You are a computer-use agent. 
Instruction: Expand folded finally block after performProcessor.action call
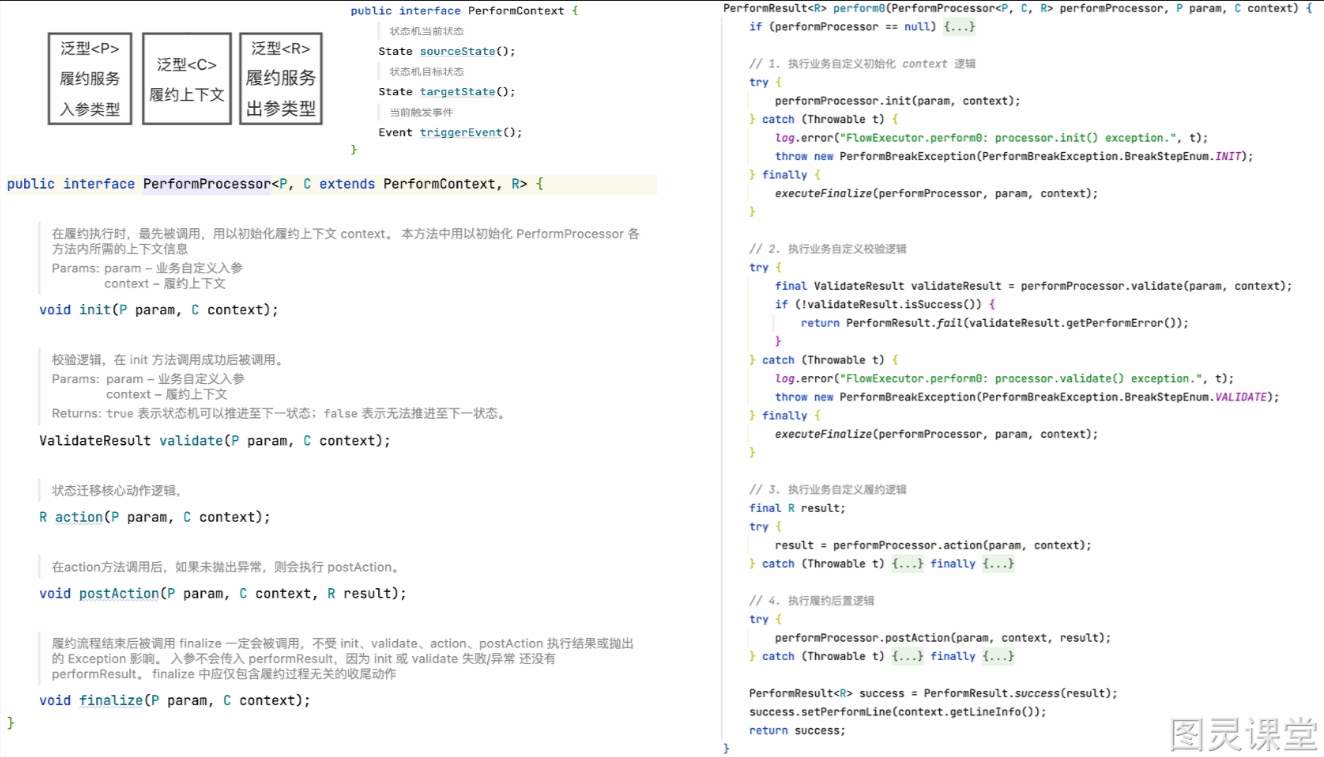pyautogui.click(x=998, y=564)
